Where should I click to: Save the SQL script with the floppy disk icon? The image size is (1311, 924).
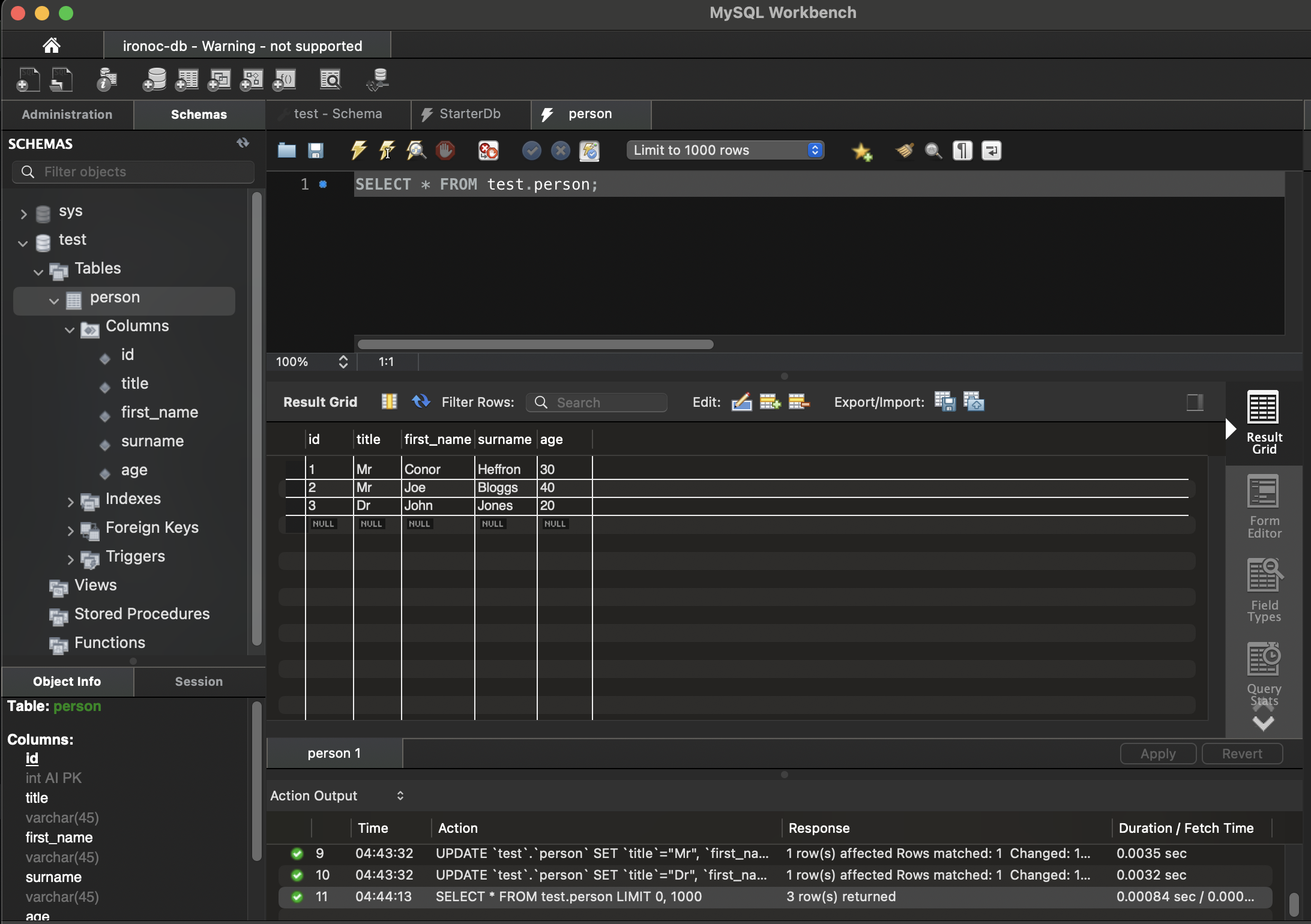[x=316, y=150]
